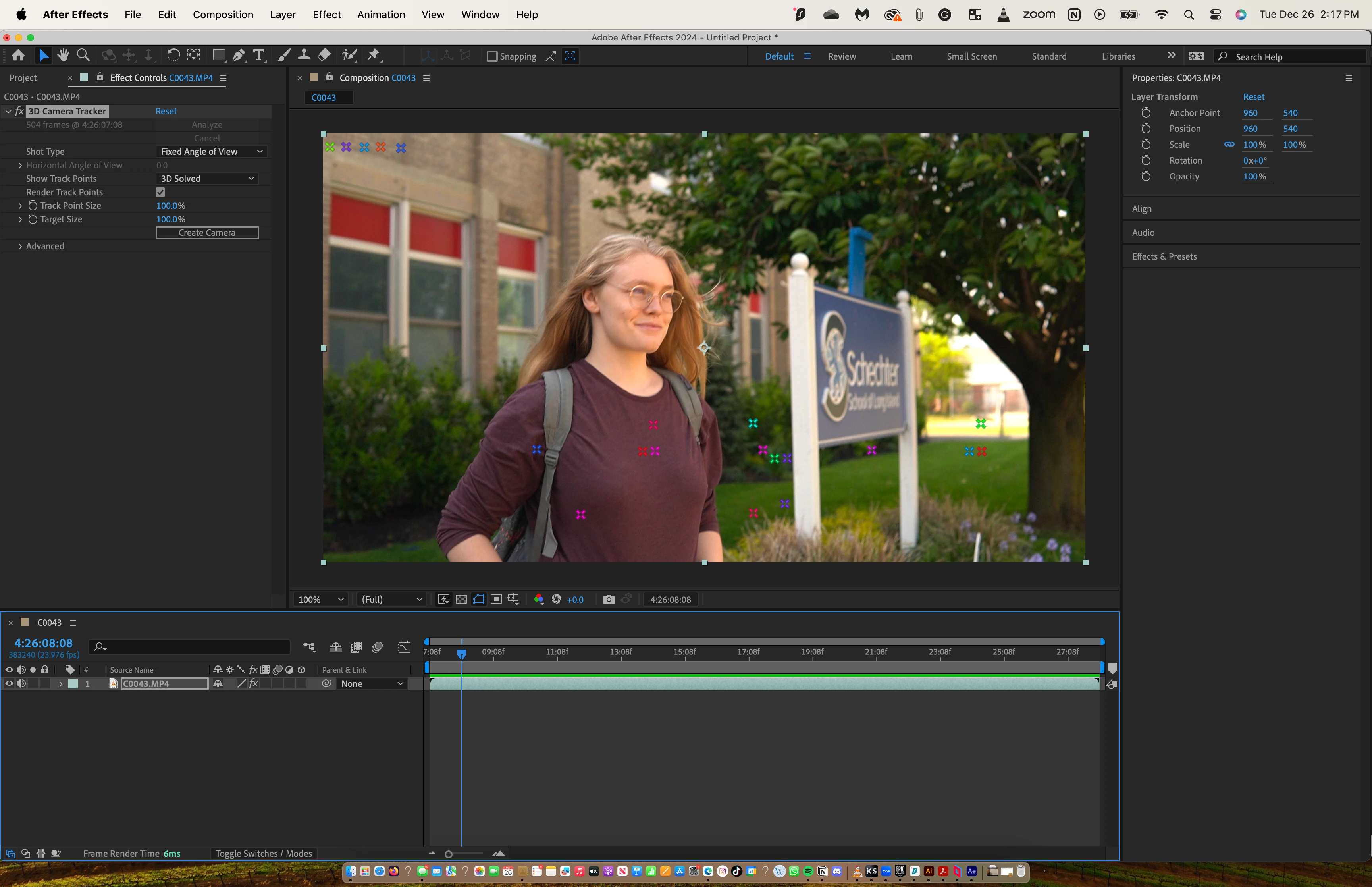Take a snapshot with camera icon
This screenshot has height=887, width=1372.
[609, 599]
